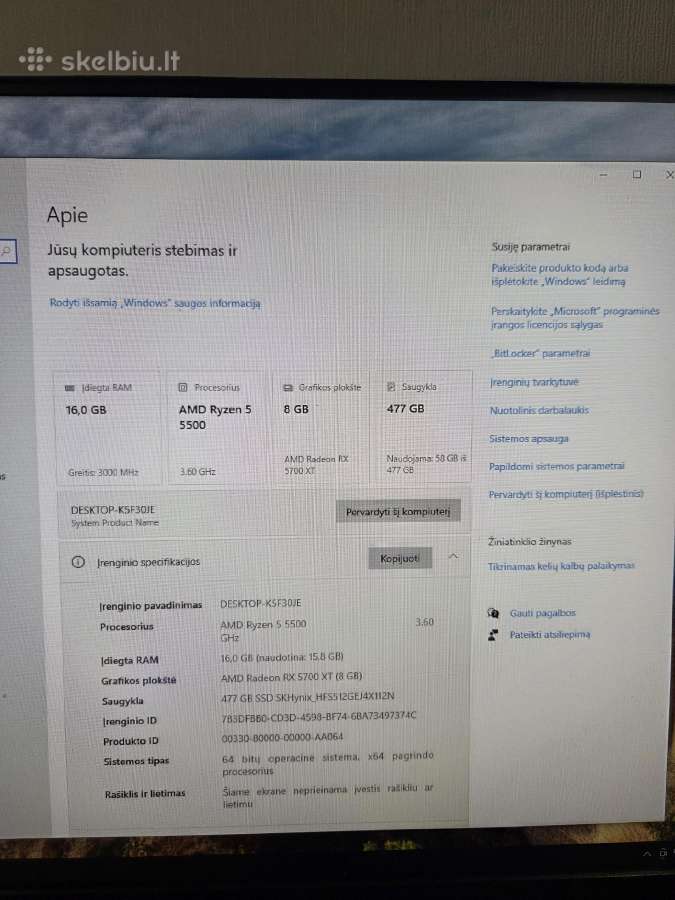
Task: Select the AMD Ryzen 5 5500 card title
Action: pos(215,417)
